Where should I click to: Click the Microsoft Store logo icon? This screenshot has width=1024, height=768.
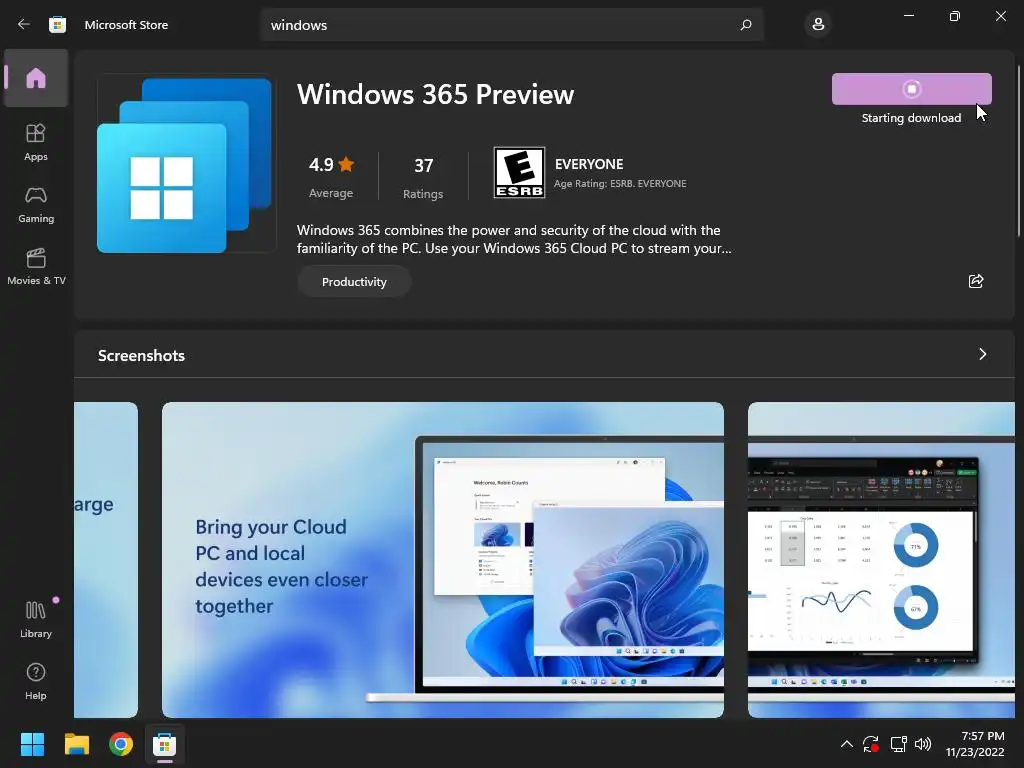(x=57, y=25)
